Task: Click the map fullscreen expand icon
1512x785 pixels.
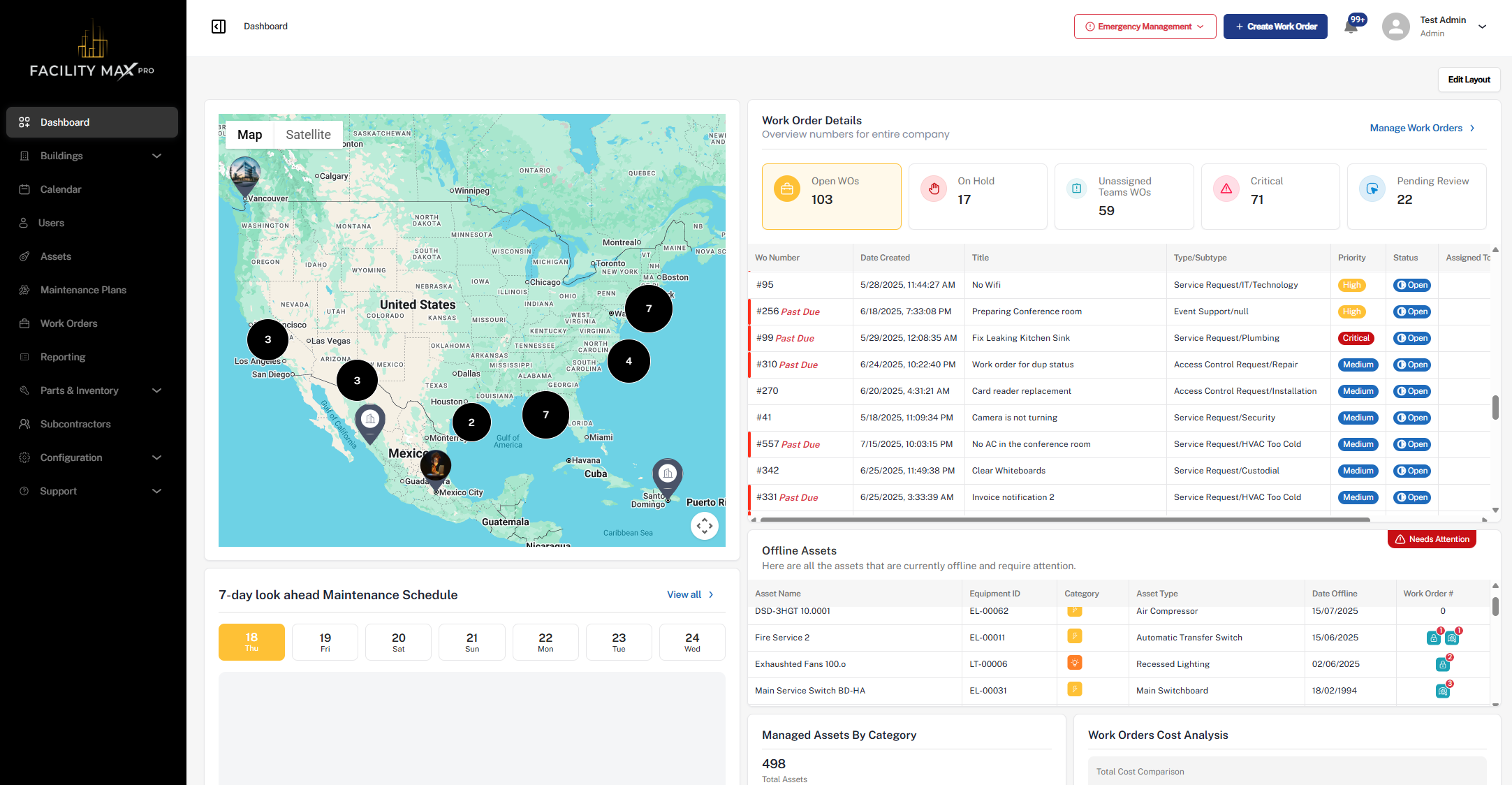Action: pyautogui.click(x=704, y=526)
